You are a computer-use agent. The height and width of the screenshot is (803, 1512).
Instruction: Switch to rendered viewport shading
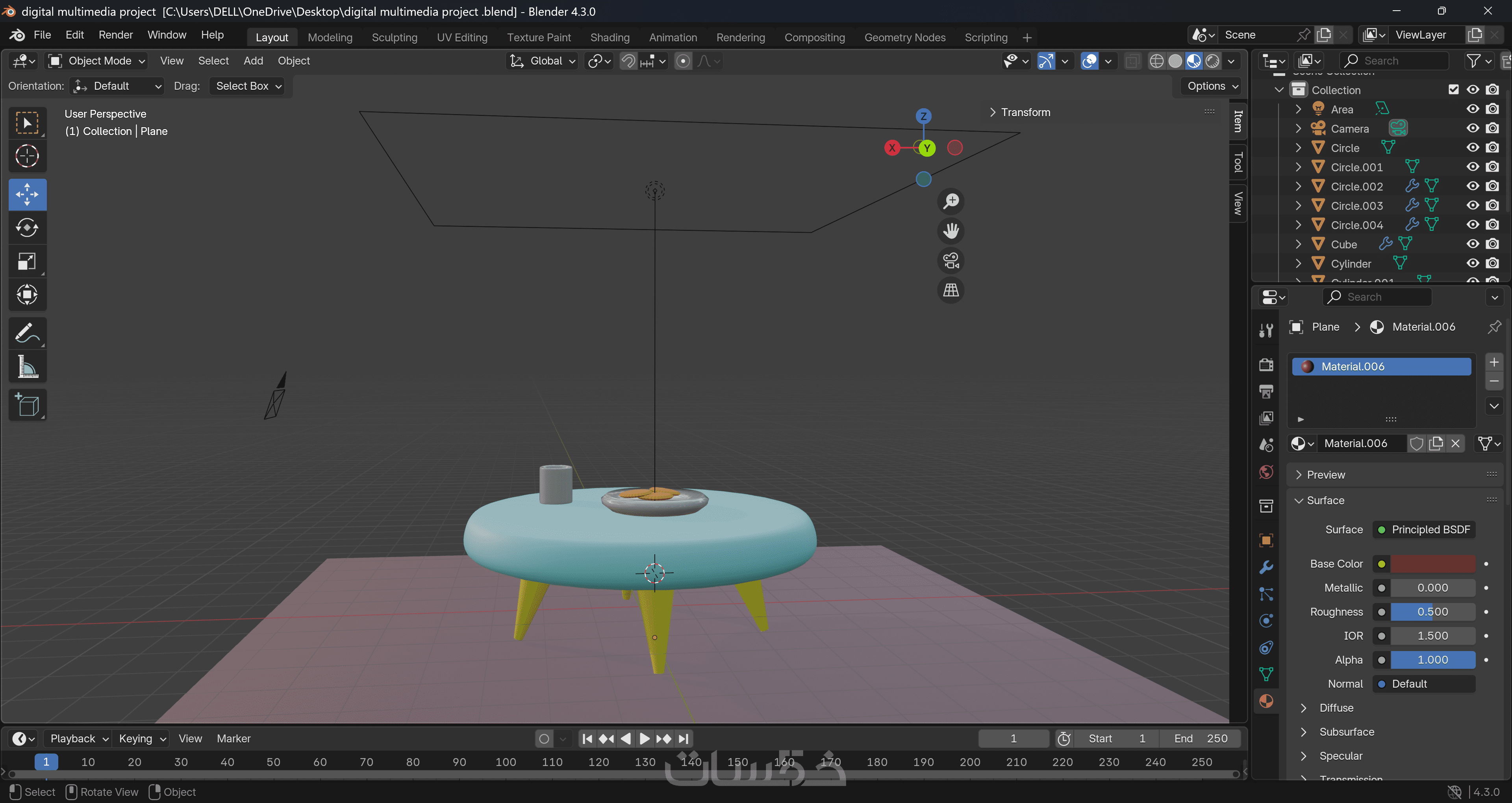pos(1212,61)
